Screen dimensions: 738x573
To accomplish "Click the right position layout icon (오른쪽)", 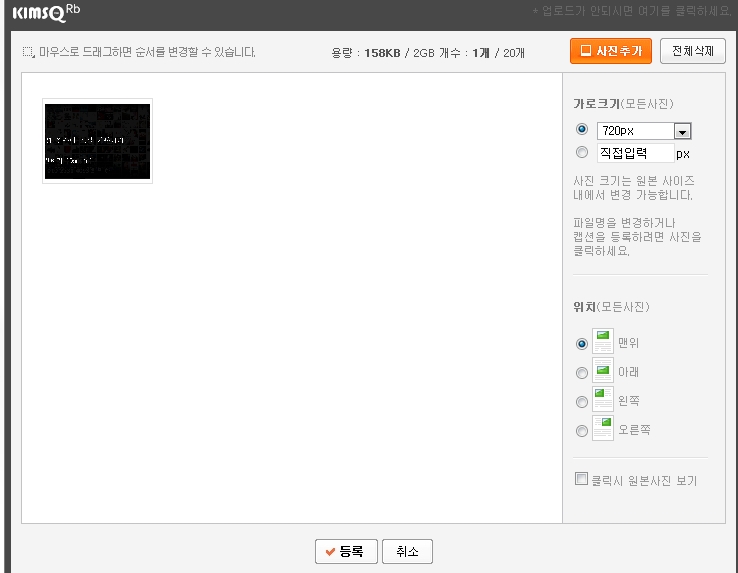I will click(x=603, y=429).
